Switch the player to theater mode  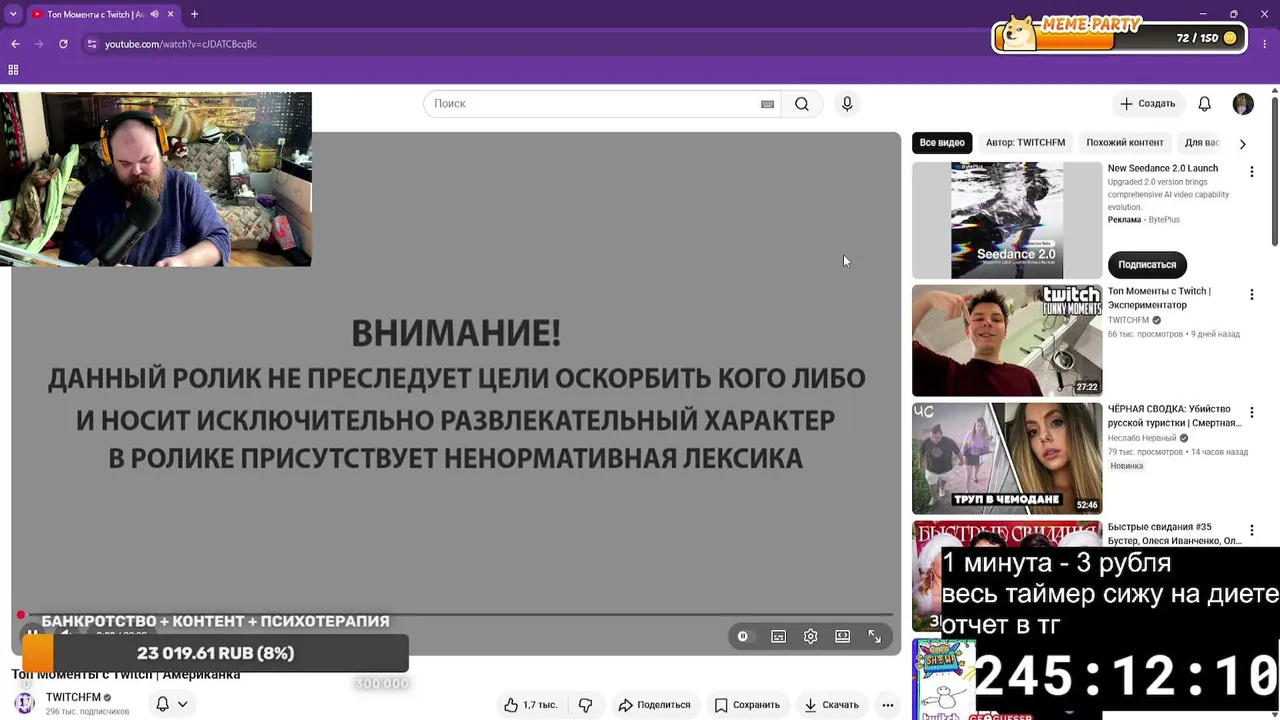[x=843, y=636]
